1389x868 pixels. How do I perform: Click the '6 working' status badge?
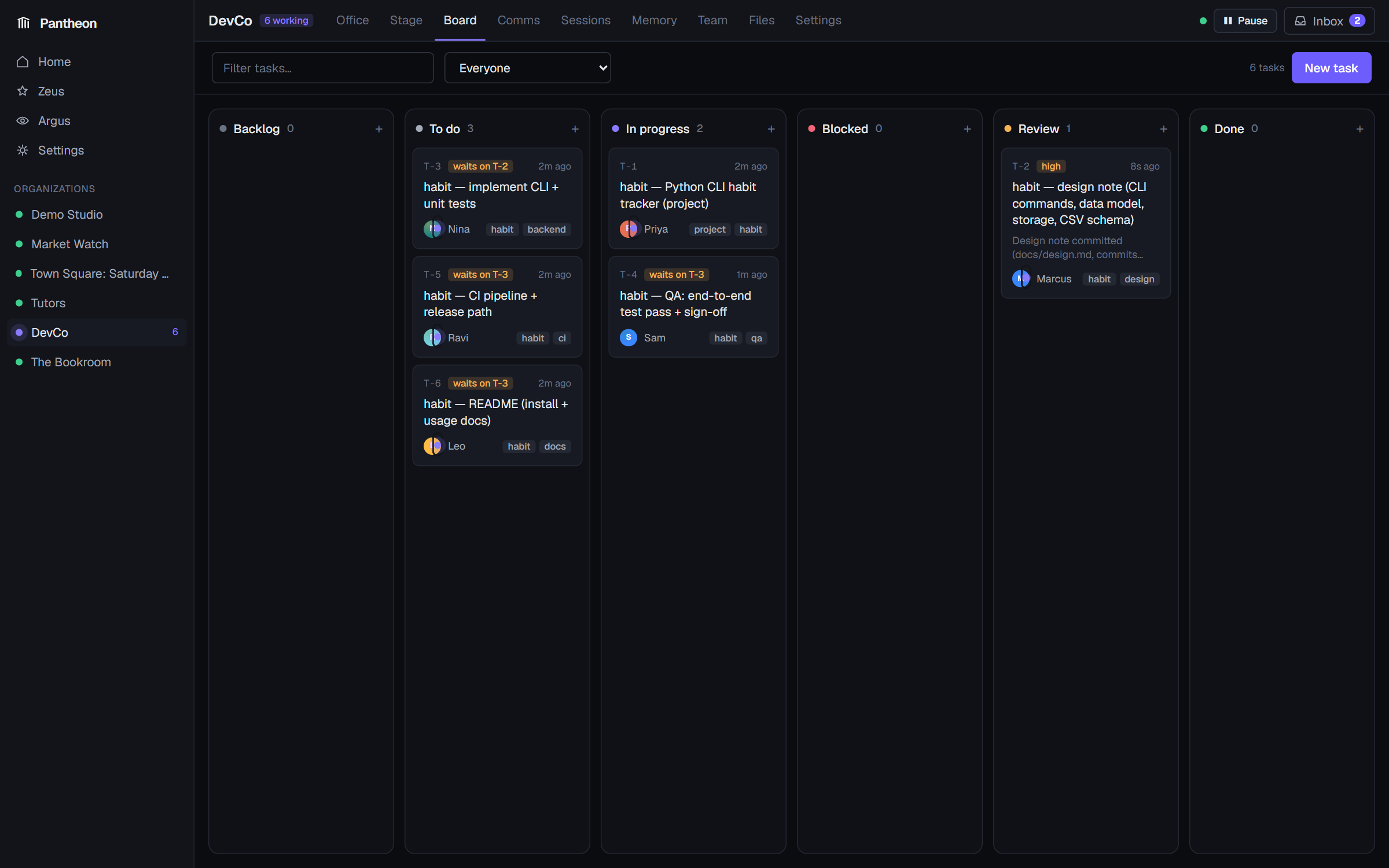[x=286, y=20]
